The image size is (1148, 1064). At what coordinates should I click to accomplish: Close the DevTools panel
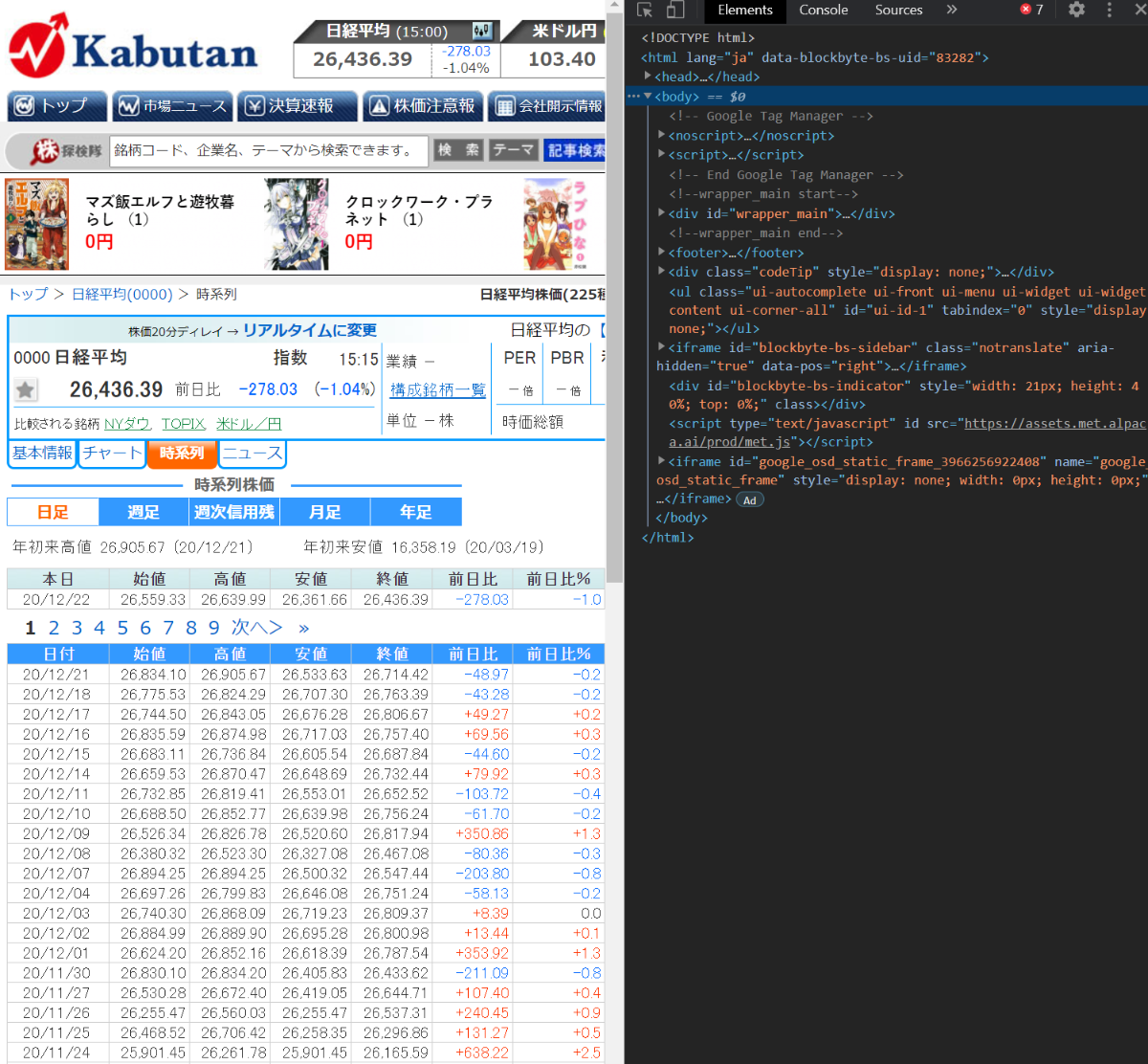(x=1138, y=10)
